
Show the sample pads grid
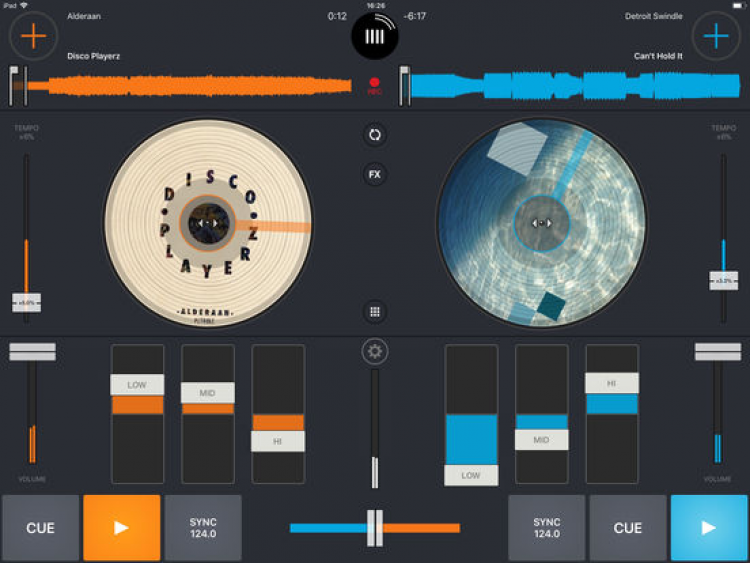pos(375,312)
